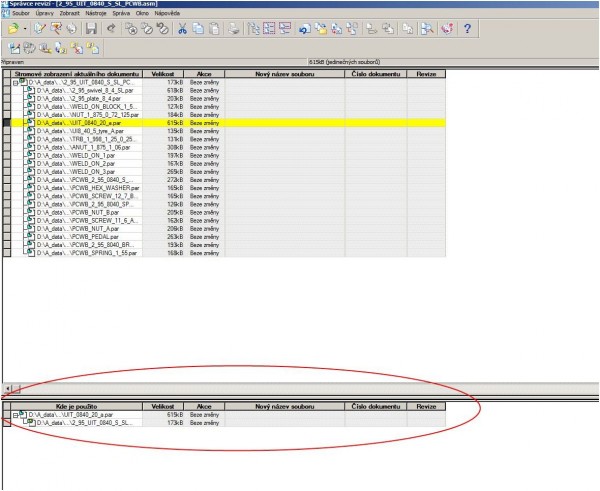Open dropdown arrow next to Open icon
This screenshot has height=491, width=600.
point(26,30)
